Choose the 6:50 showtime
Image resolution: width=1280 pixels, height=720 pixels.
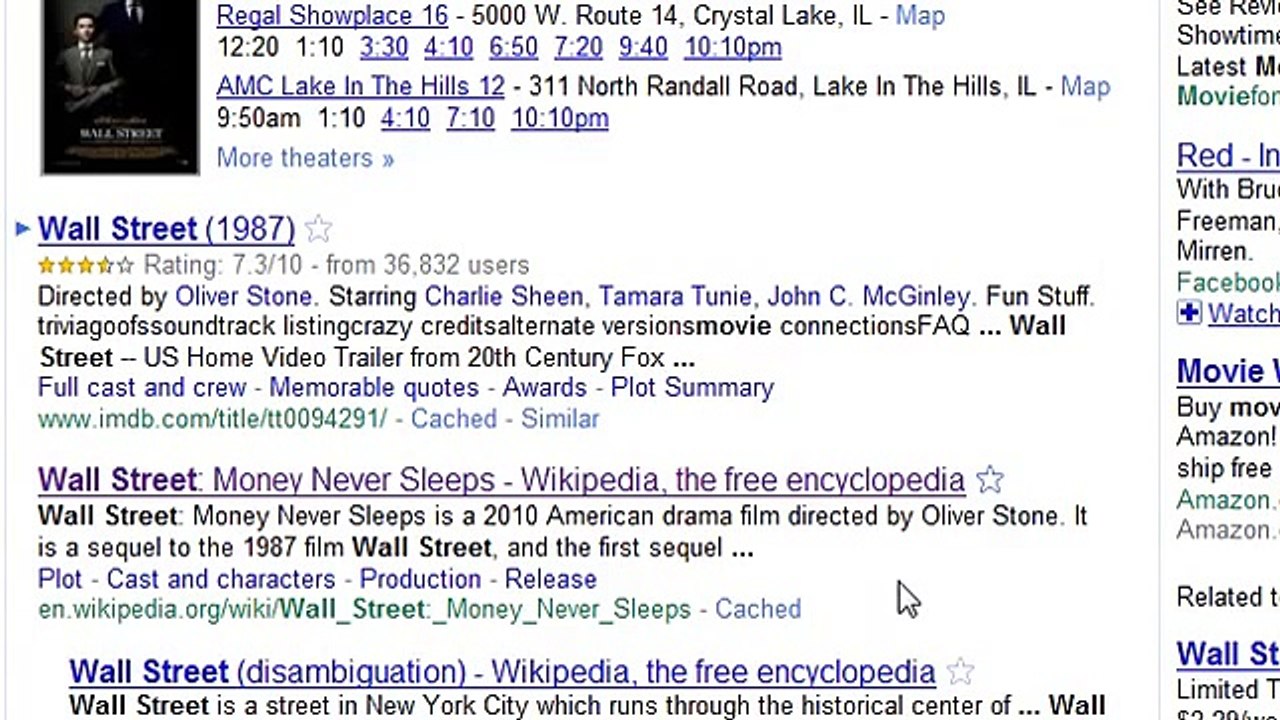pyautogui.click(x=513, y=47)
